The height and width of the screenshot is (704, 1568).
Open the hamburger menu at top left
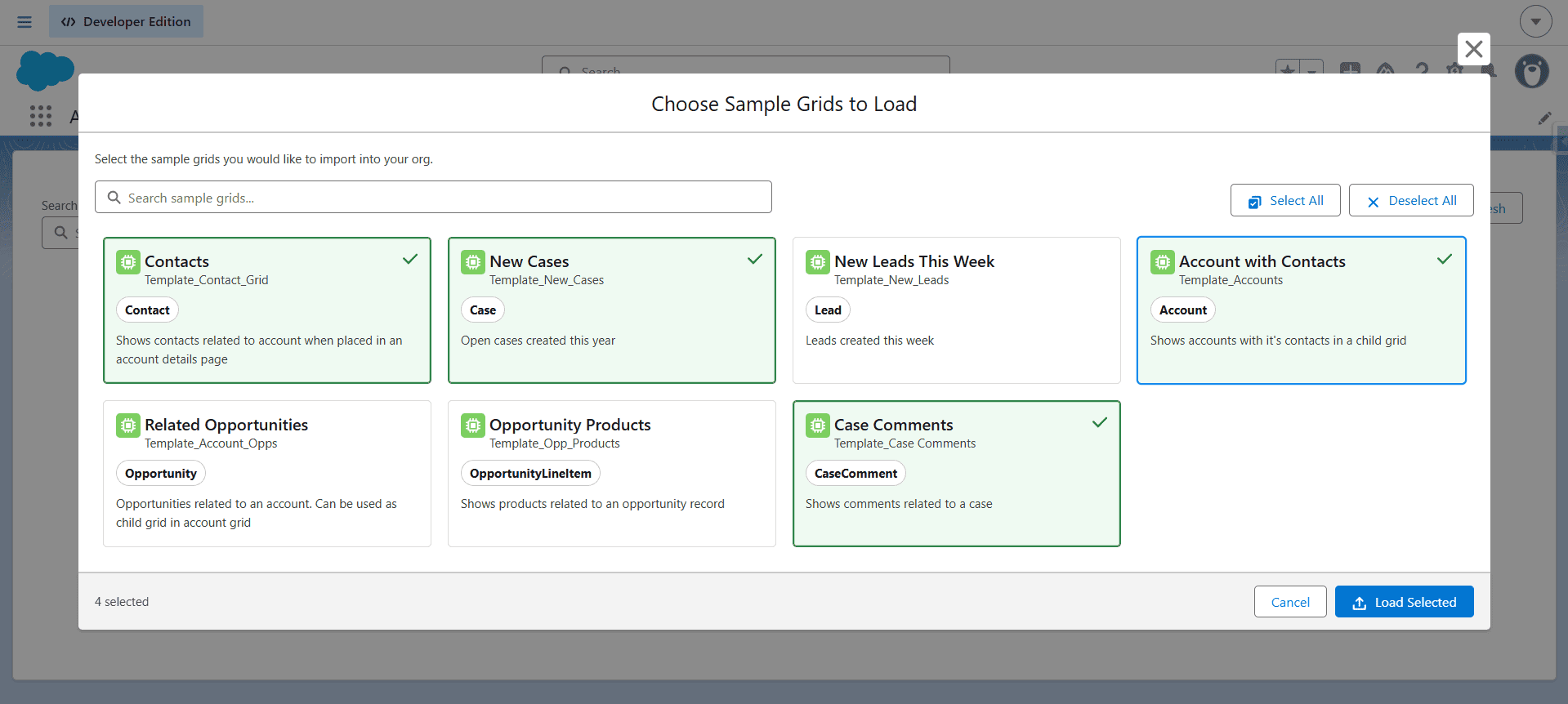tap(25, 22)
